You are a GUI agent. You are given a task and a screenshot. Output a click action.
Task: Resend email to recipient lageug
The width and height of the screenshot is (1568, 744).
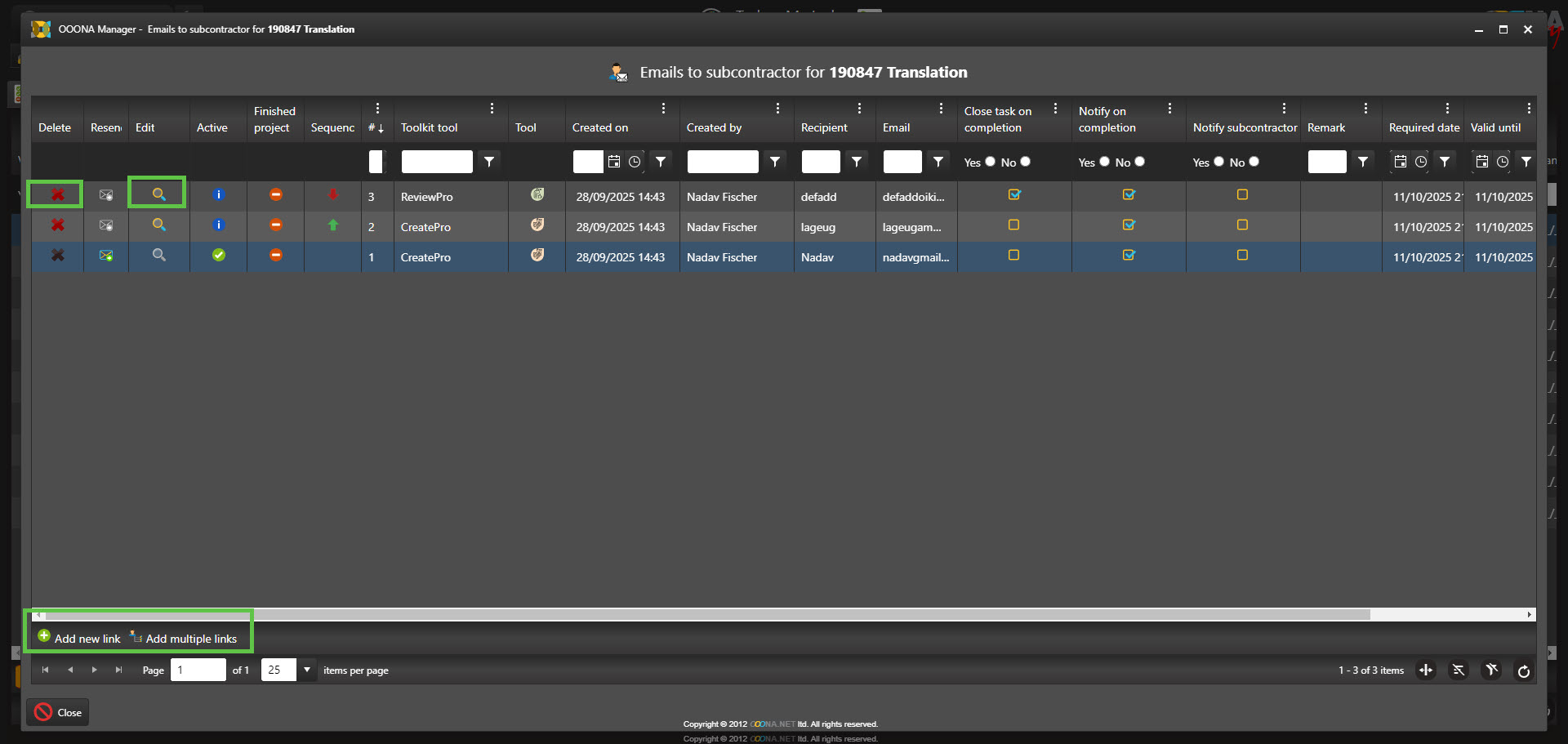pyautogui.click(x=106, y=225)
